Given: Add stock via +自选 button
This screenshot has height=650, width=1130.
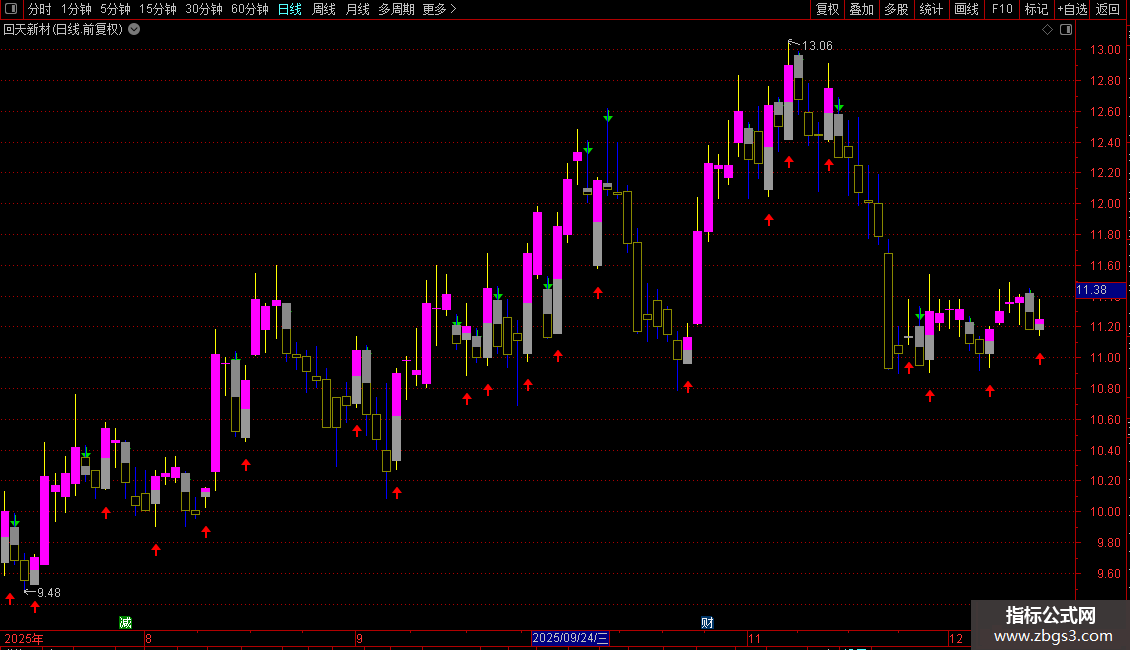Looking at the screenshot, I should pos(1072,9).
